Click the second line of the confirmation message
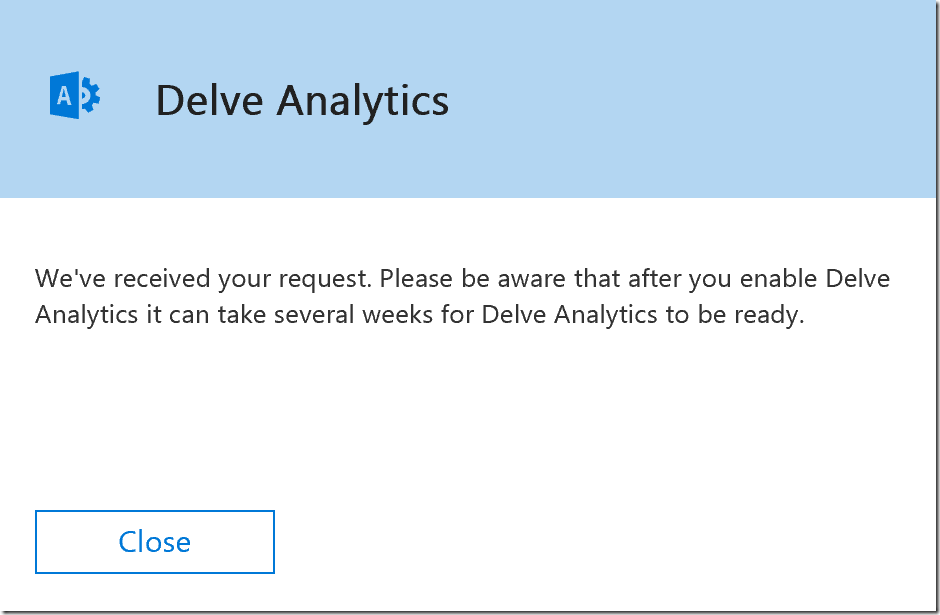This screenshot has height=615, width=940. [x=420, y=315]
